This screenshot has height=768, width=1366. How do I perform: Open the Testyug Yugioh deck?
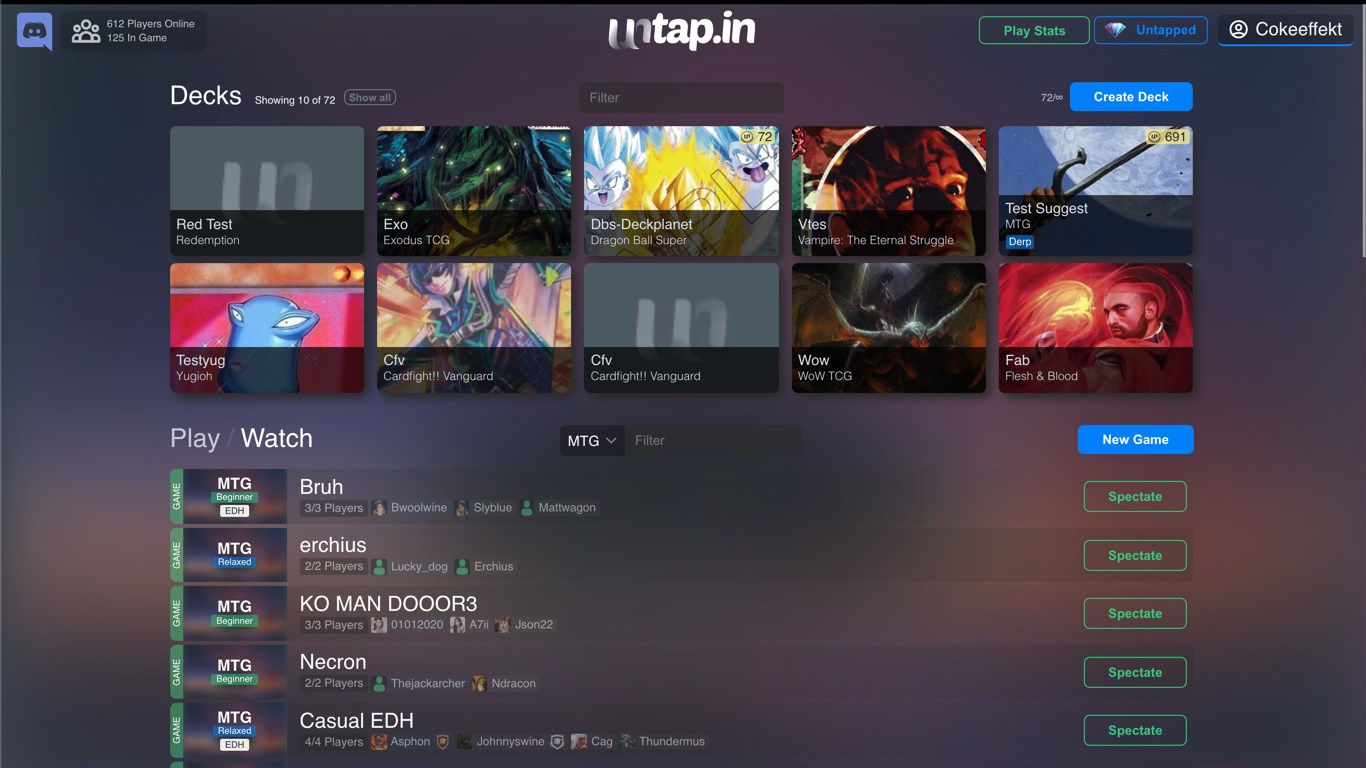click(x=267, y=328)
